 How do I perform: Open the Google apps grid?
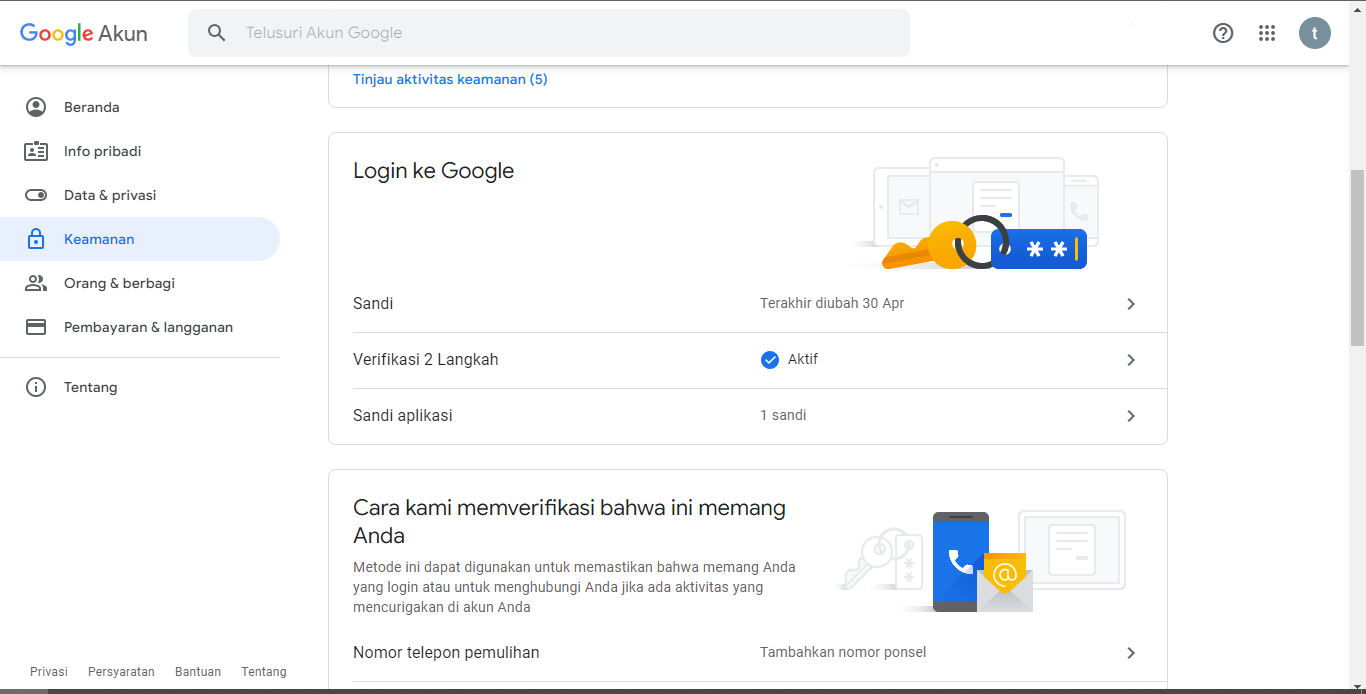click(x=1267, y=33)
